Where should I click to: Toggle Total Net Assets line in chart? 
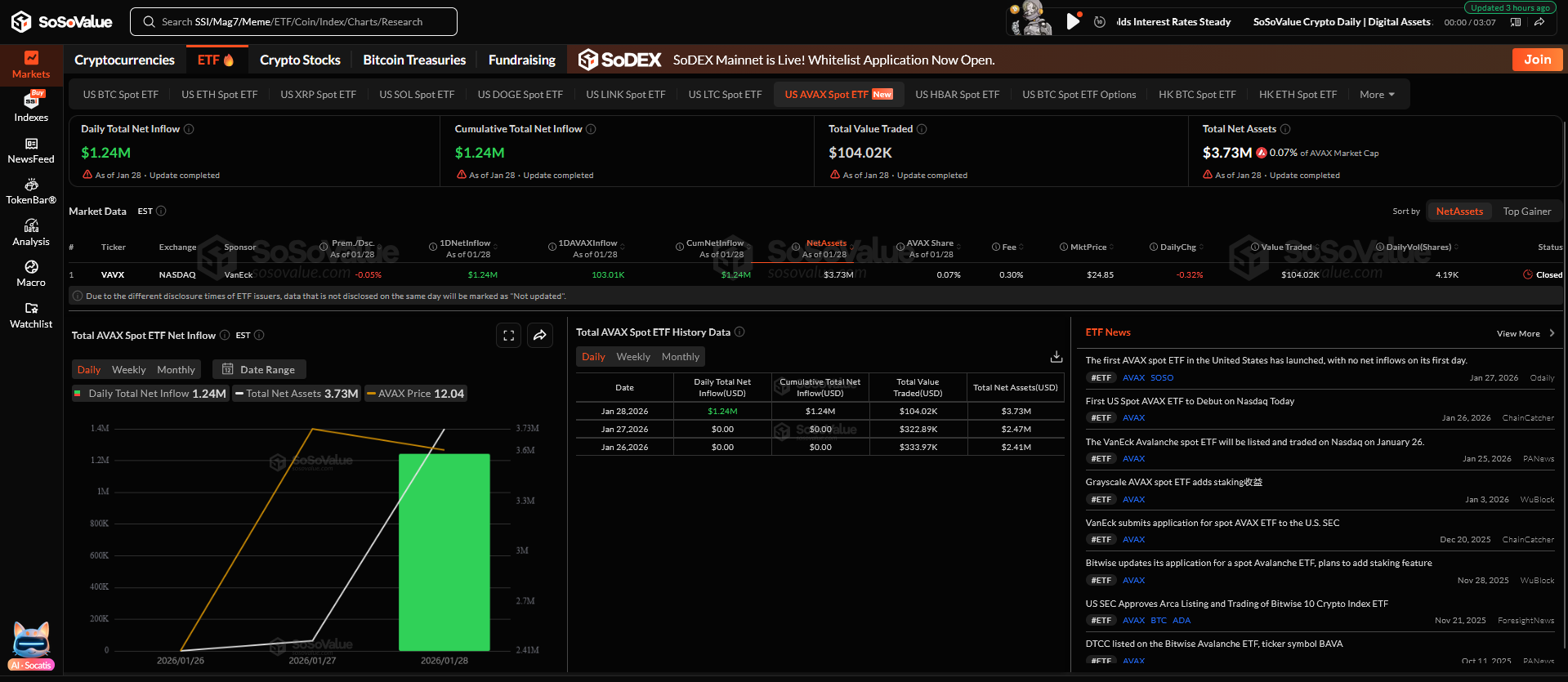[297, 394]
